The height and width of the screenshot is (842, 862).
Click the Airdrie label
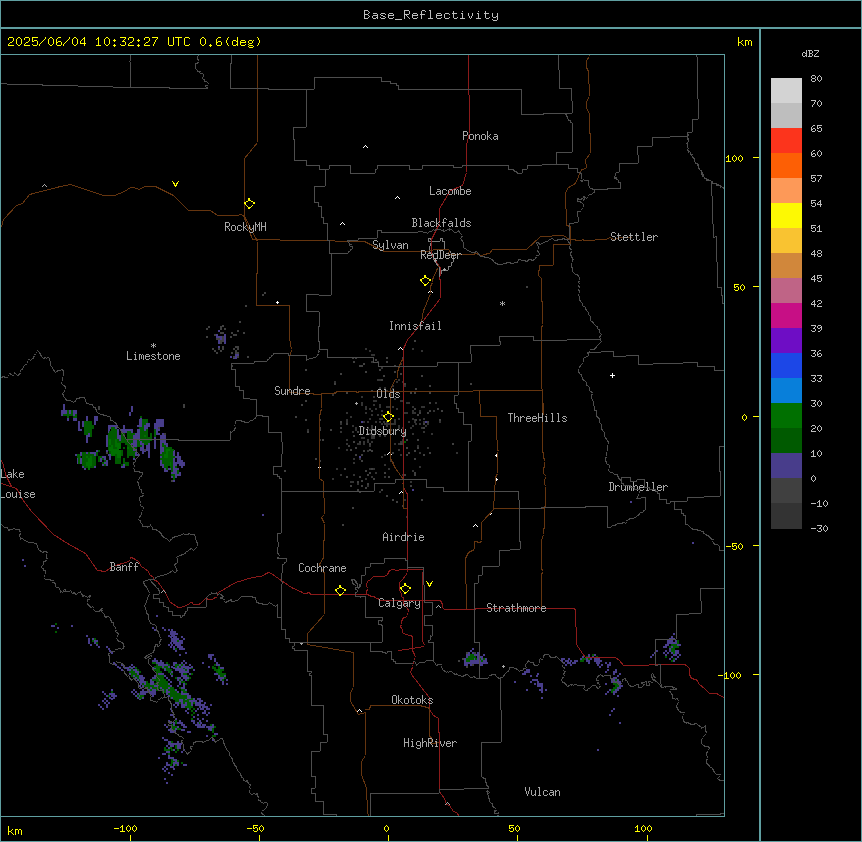coord(403,537)
